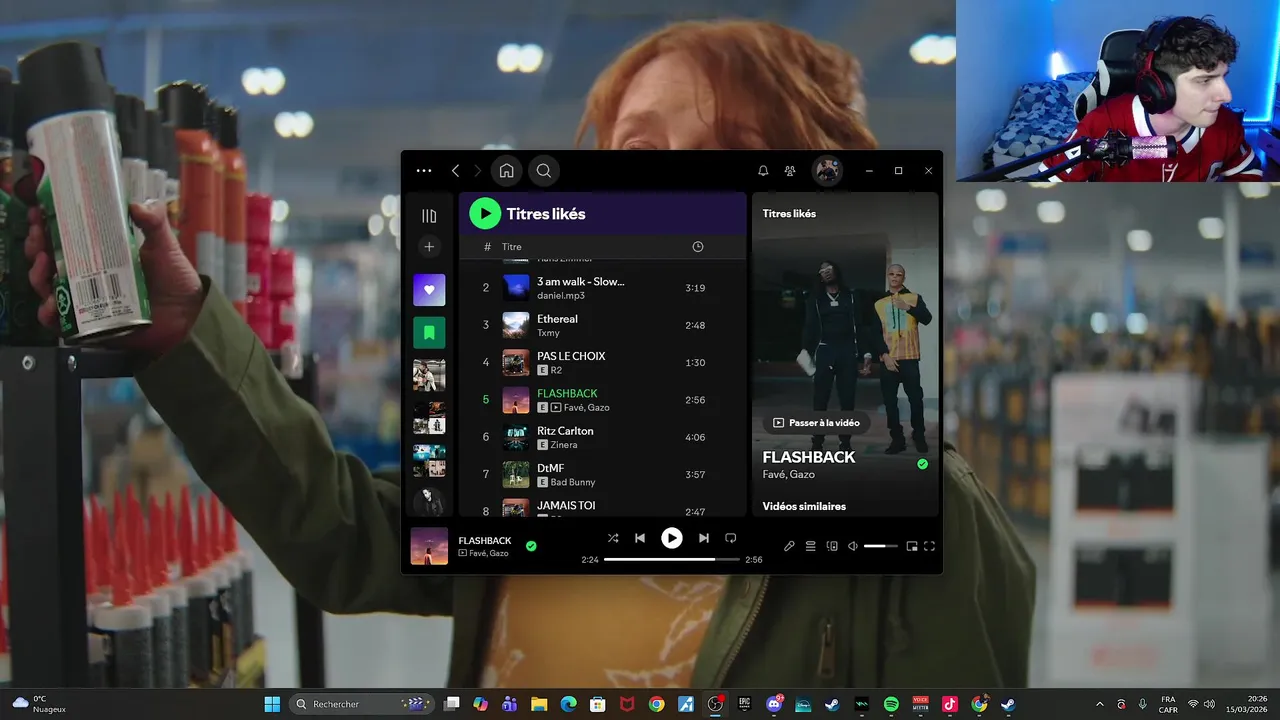The image size is (1280, 720).
Task: Mute with the volume speaker icon
Action: pos(853,546)
